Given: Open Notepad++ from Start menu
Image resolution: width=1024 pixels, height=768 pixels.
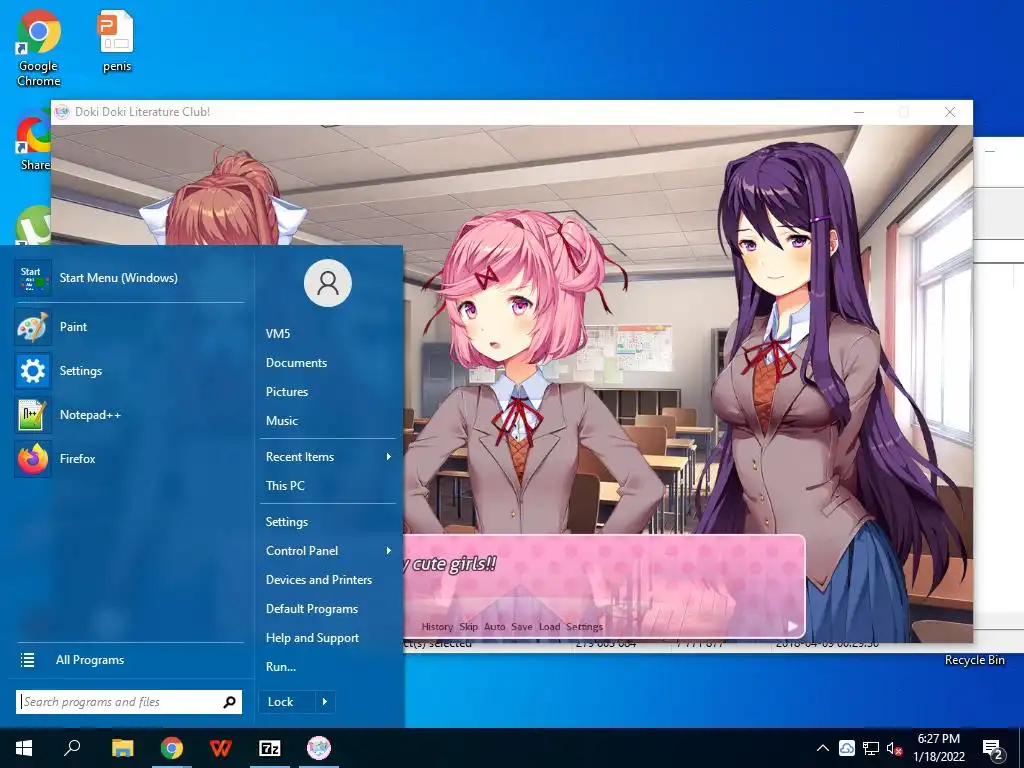Looking at the screenshot, I should coord(131,415).
